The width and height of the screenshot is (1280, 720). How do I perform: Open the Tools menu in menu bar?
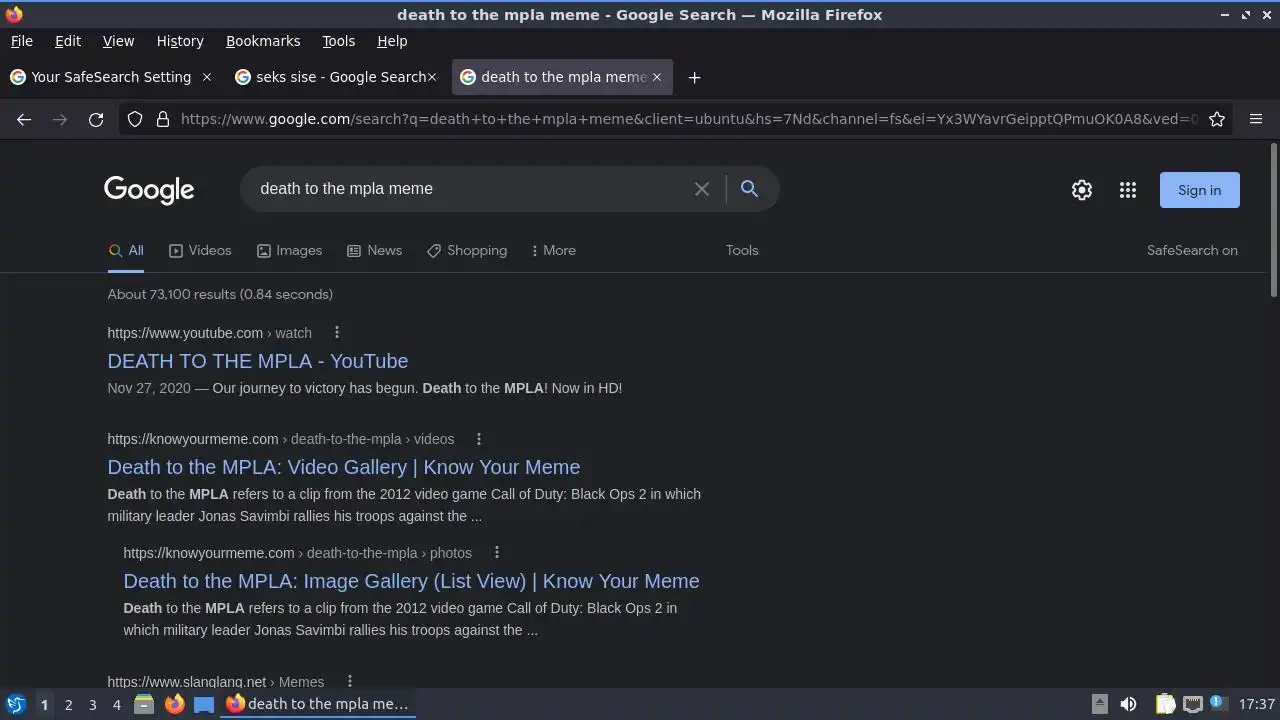(338, 41)
